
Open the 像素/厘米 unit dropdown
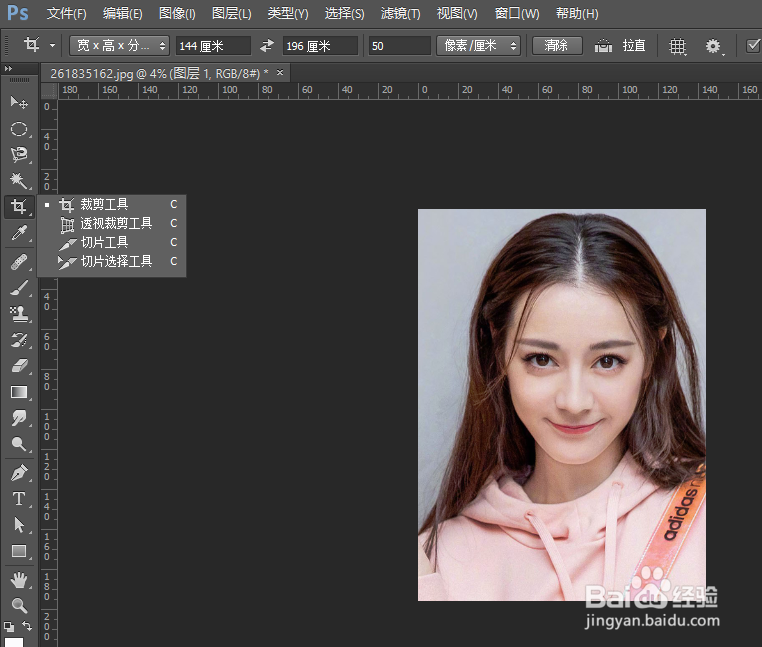click(x=478, y=46)
